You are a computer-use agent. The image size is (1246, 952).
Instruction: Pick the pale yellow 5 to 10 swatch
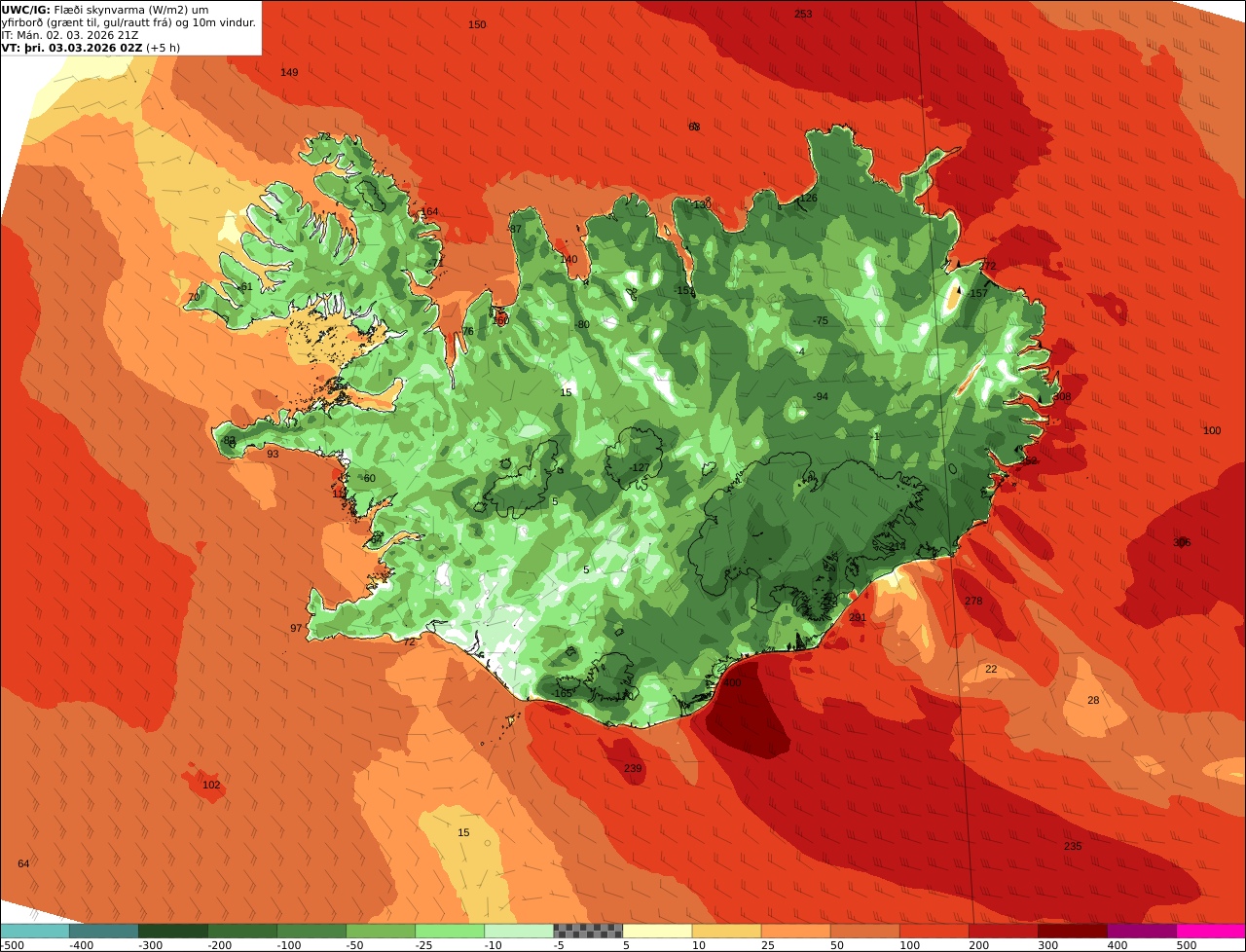click(x=657, y=931)
